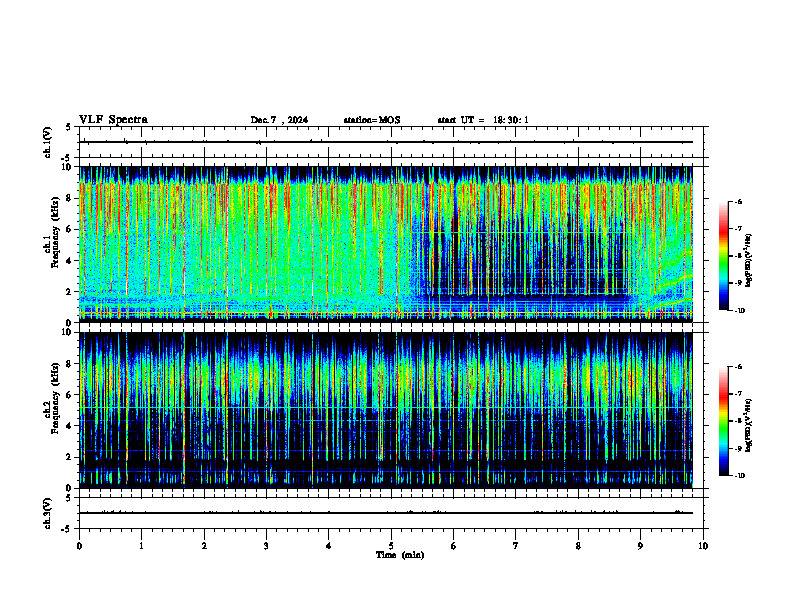
Task: Select the "start UT = 18:30:1" text
Action: [483, 120]
